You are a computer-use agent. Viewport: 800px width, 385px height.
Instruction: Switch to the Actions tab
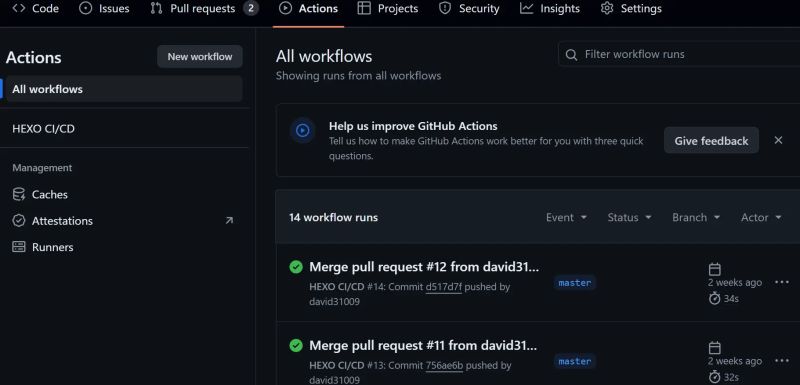[x=309, y=9]
